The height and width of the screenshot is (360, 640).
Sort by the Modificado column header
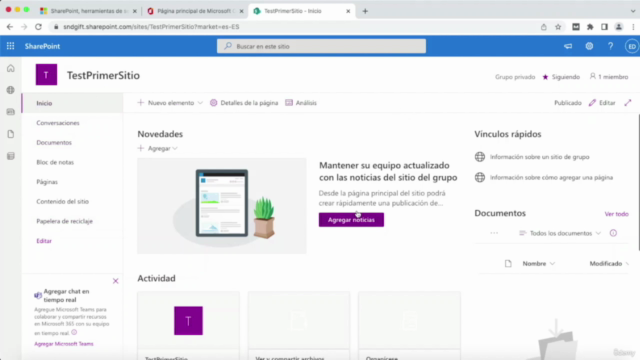point(609,264)
